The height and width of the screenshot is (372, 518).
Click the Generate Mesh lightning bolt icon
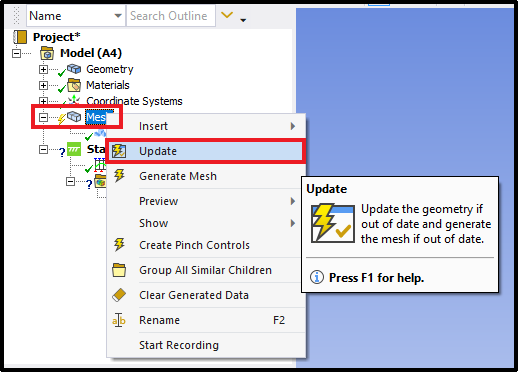click(x=119, y=176)
